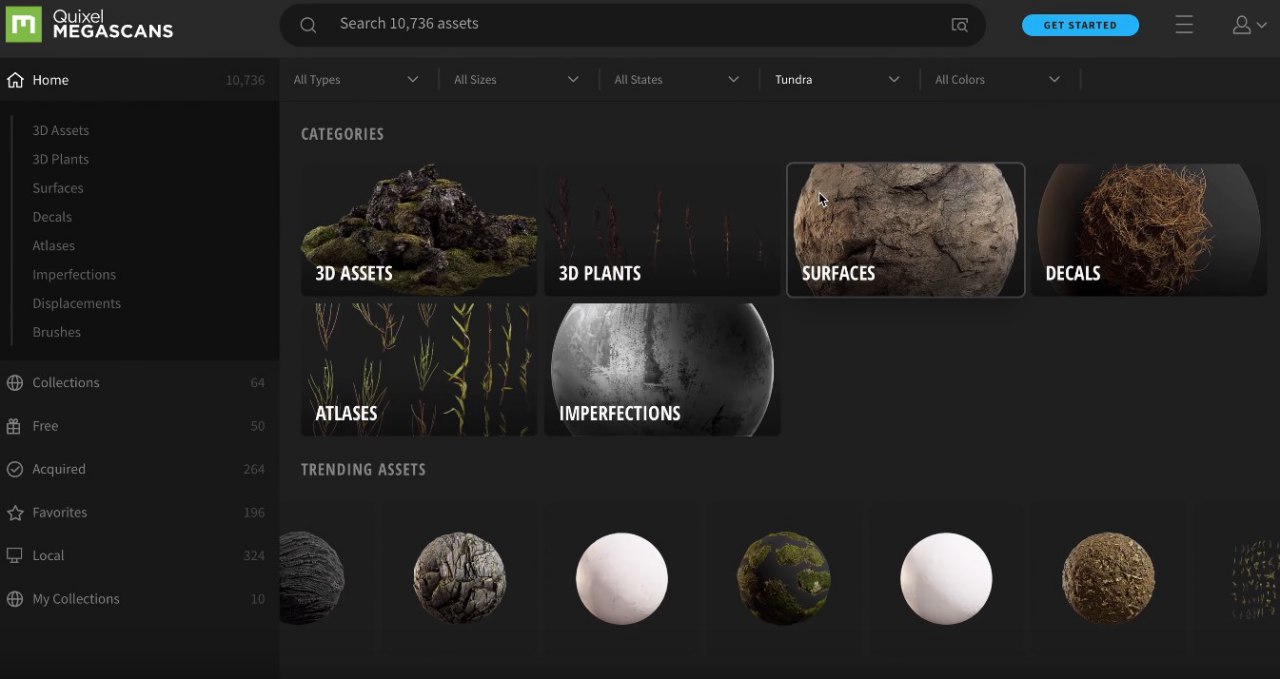This screenshot has height=679, width=1280.
Task: Open the Atlases category card
Action: tap(419, 370)
